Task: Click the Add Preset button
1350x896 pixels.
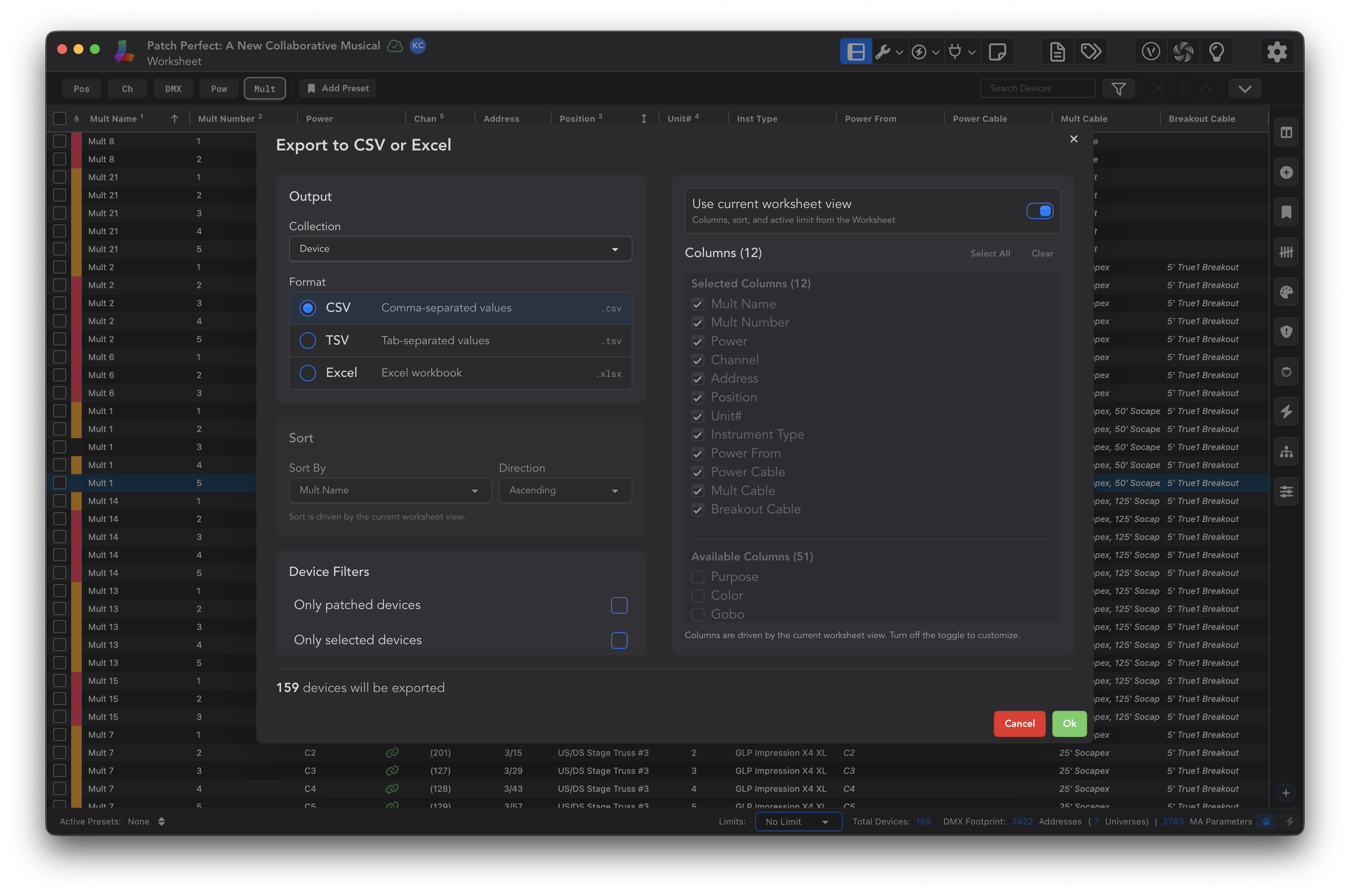Action: (338, 88)
